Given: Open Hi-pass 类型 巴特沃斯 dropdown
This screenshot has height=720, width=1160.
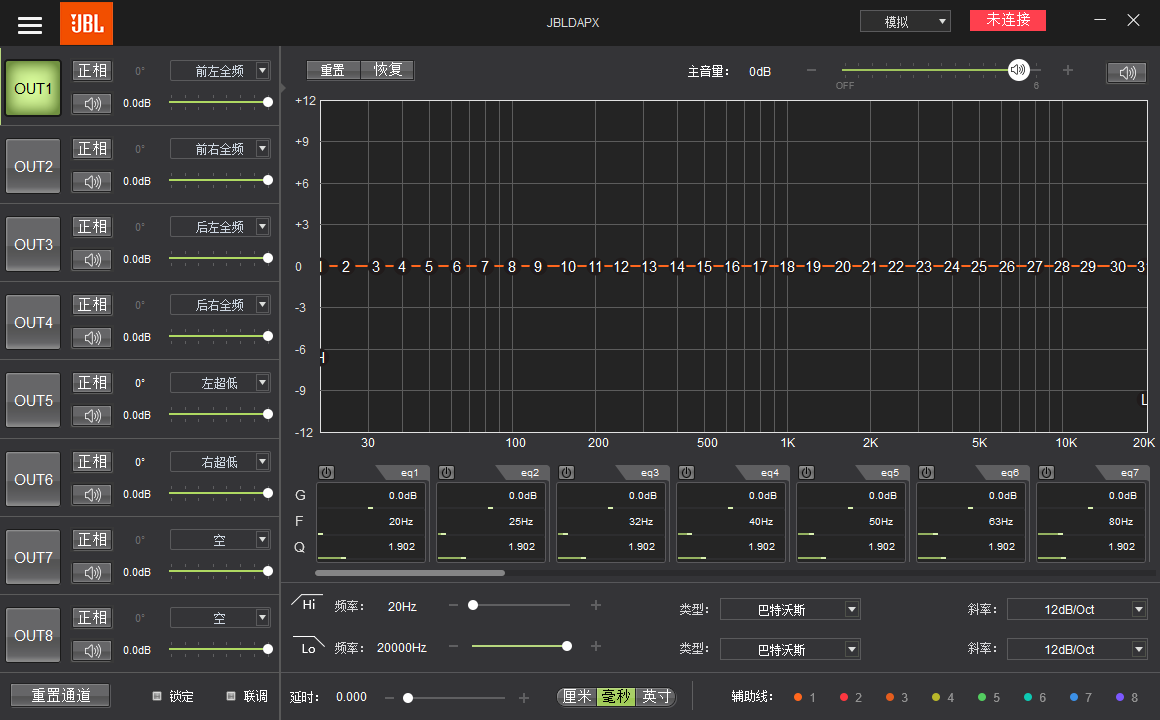Looking at the screenshot, I should 790,609.
